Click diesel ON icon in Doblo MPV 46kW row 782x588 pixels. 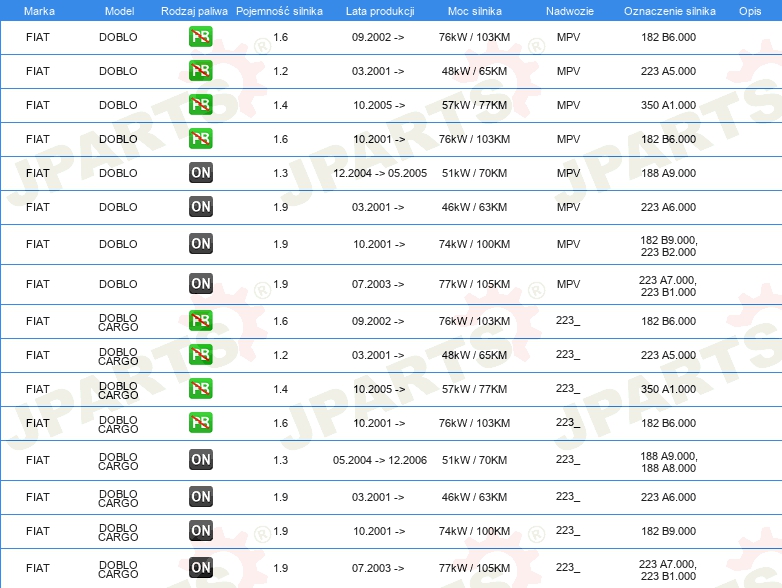tap(200, 206)
